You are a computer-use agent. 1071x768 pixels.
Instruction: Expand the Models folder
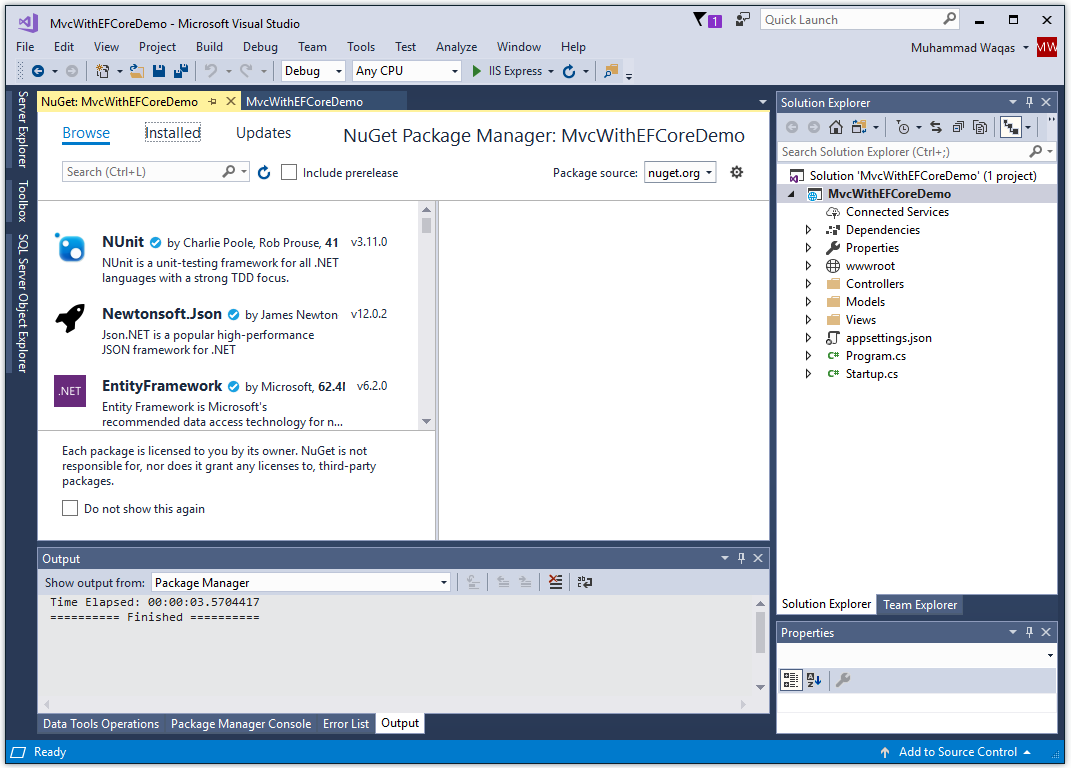[809, 302]
